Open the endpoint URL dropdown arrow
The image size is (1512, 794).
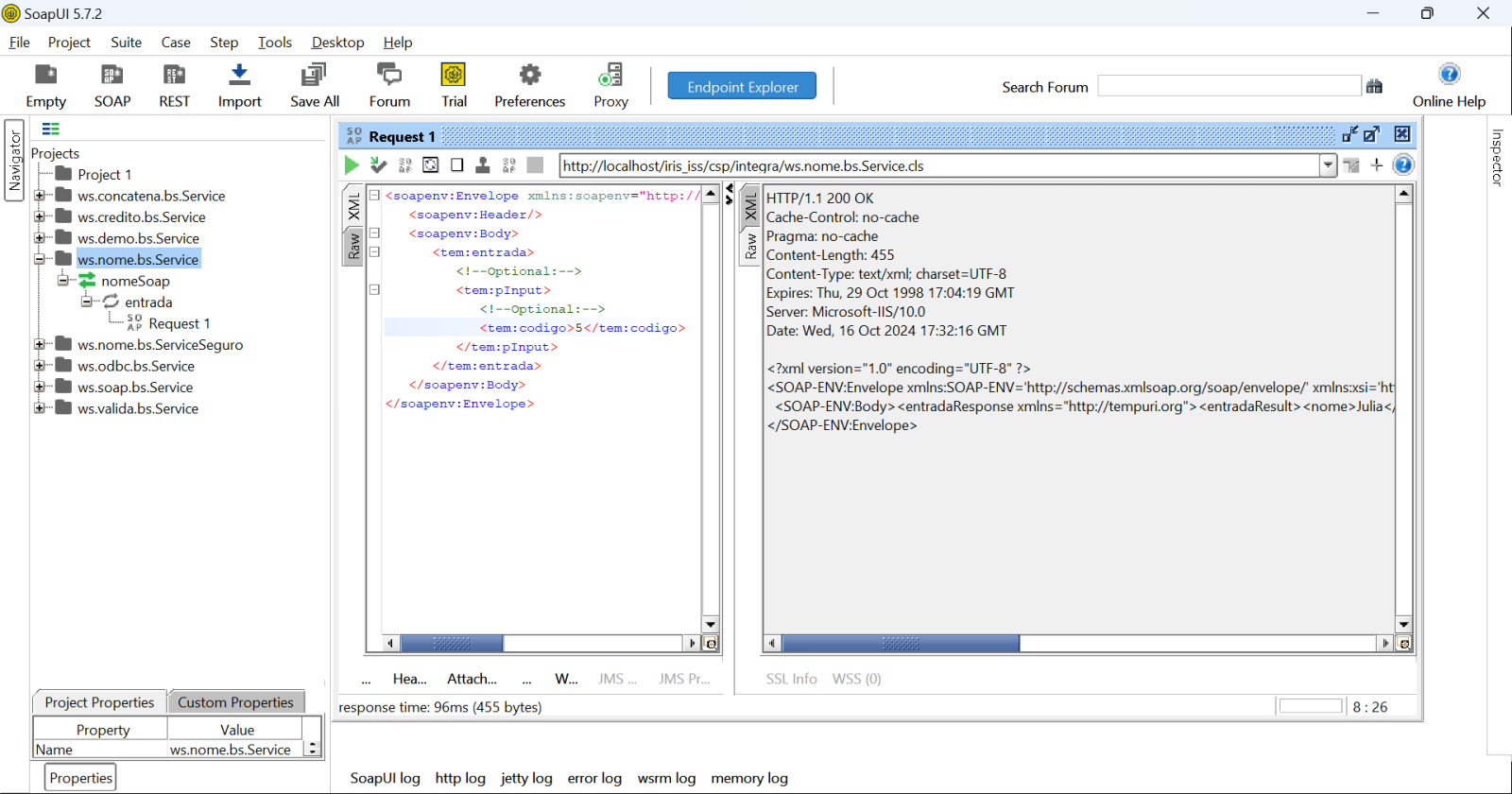click(1328, 165)
